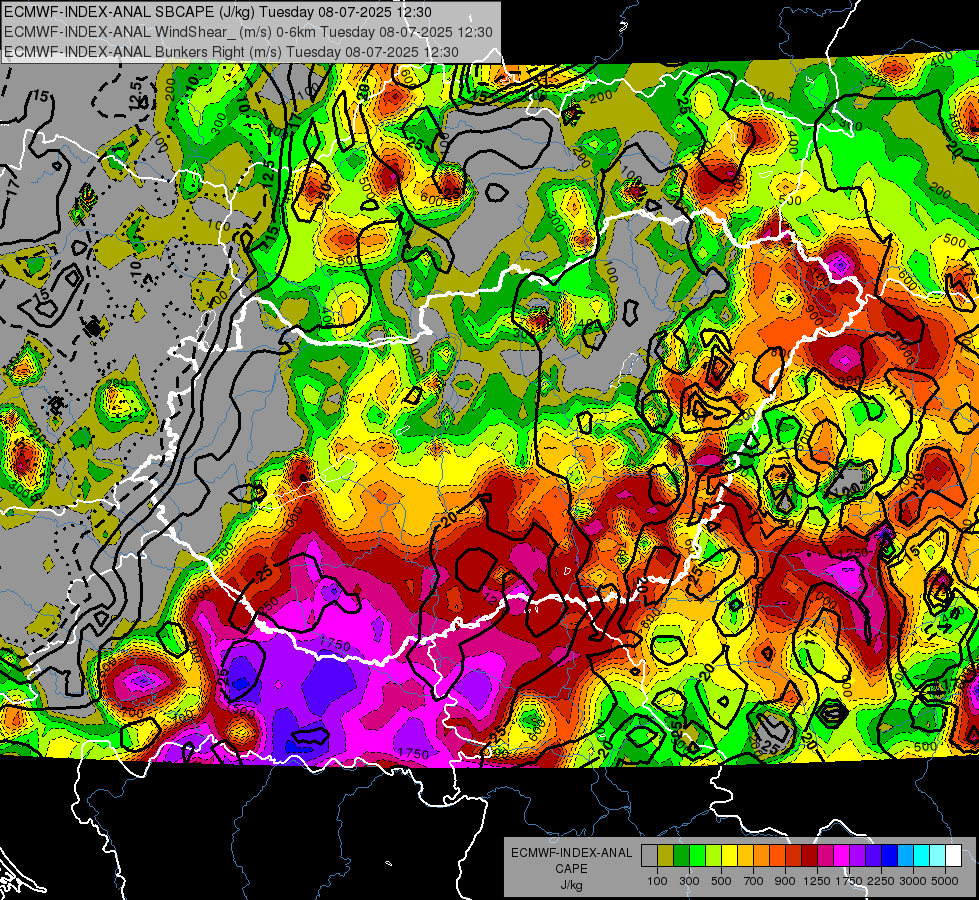
Task: Click the orange legend swatch after 700
Action: click(x=762, y=856)
